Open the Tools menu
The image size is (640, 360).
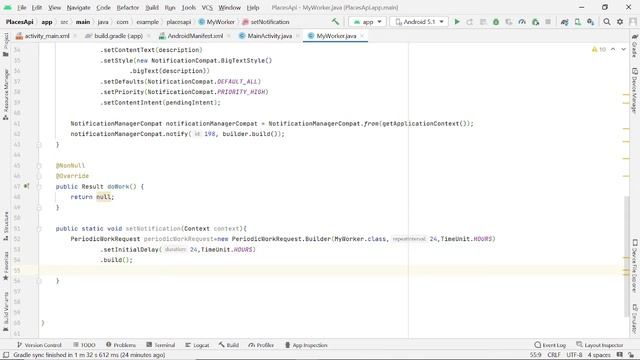[188, 7]
